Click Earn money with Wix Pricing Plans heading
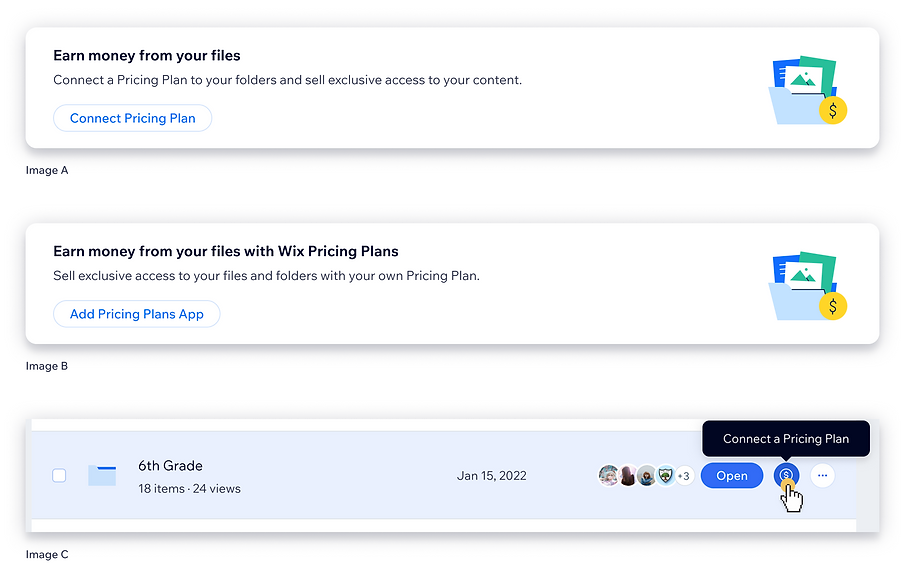 (226, 251)
